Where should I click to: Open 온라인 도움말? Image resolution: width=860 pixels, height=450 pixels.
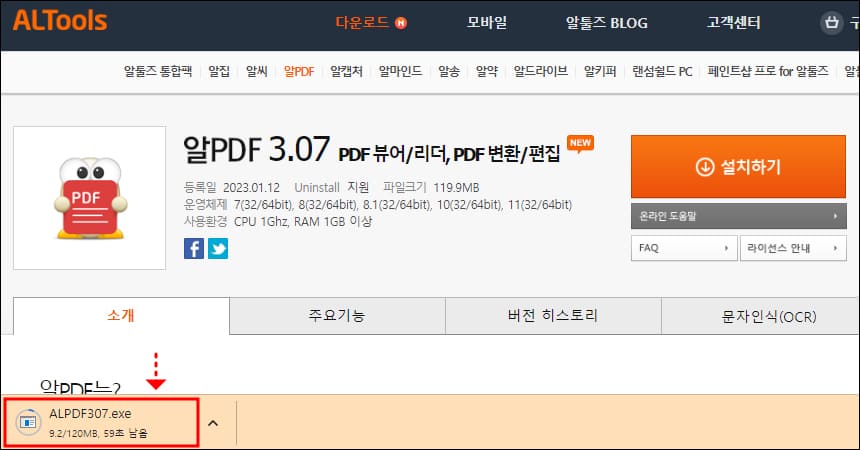pyautogui.click(x=738, y=216)
